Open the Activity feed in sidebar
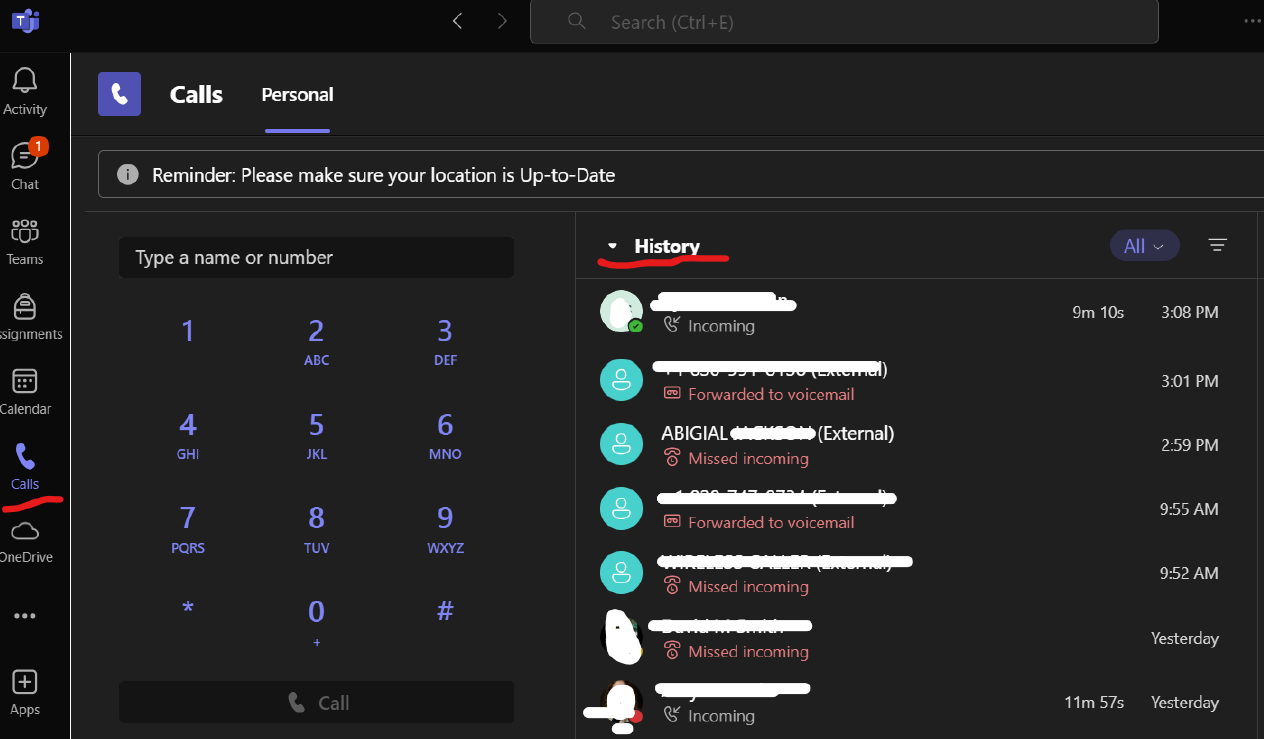1264x739 pixels. (25, 91)
